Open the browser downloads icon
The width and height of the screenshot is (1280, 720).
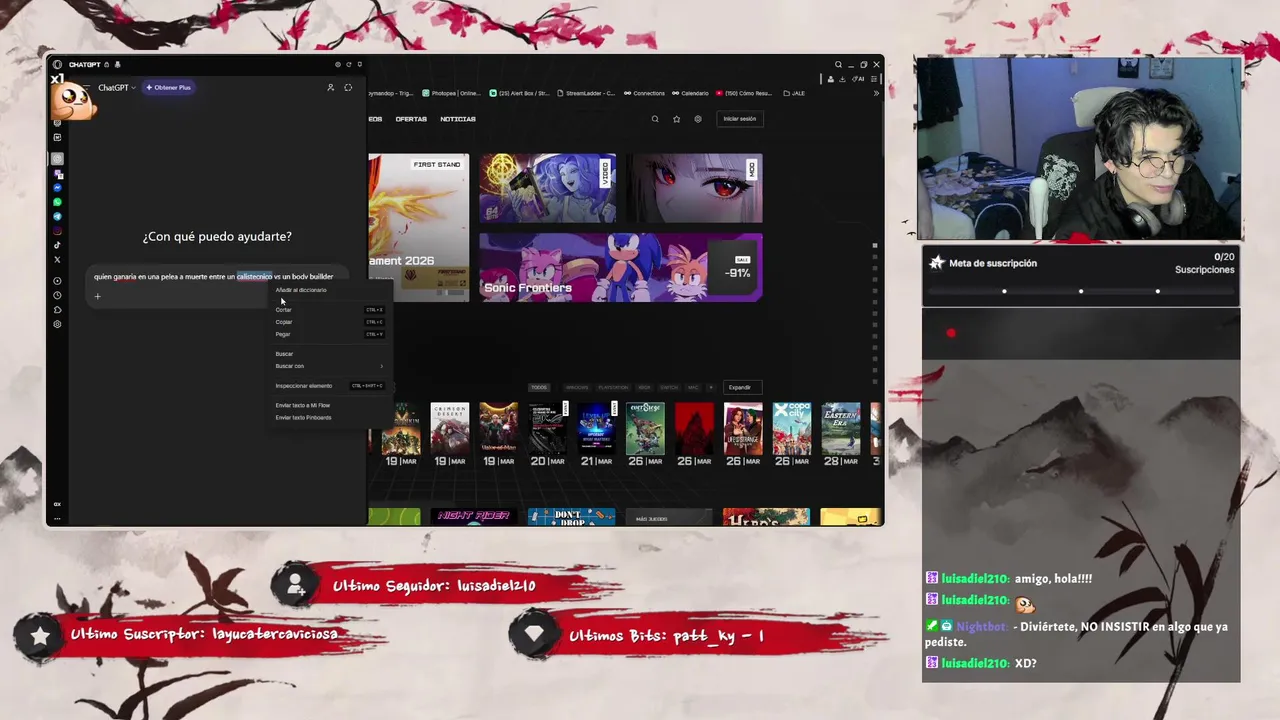pos(842,79)
